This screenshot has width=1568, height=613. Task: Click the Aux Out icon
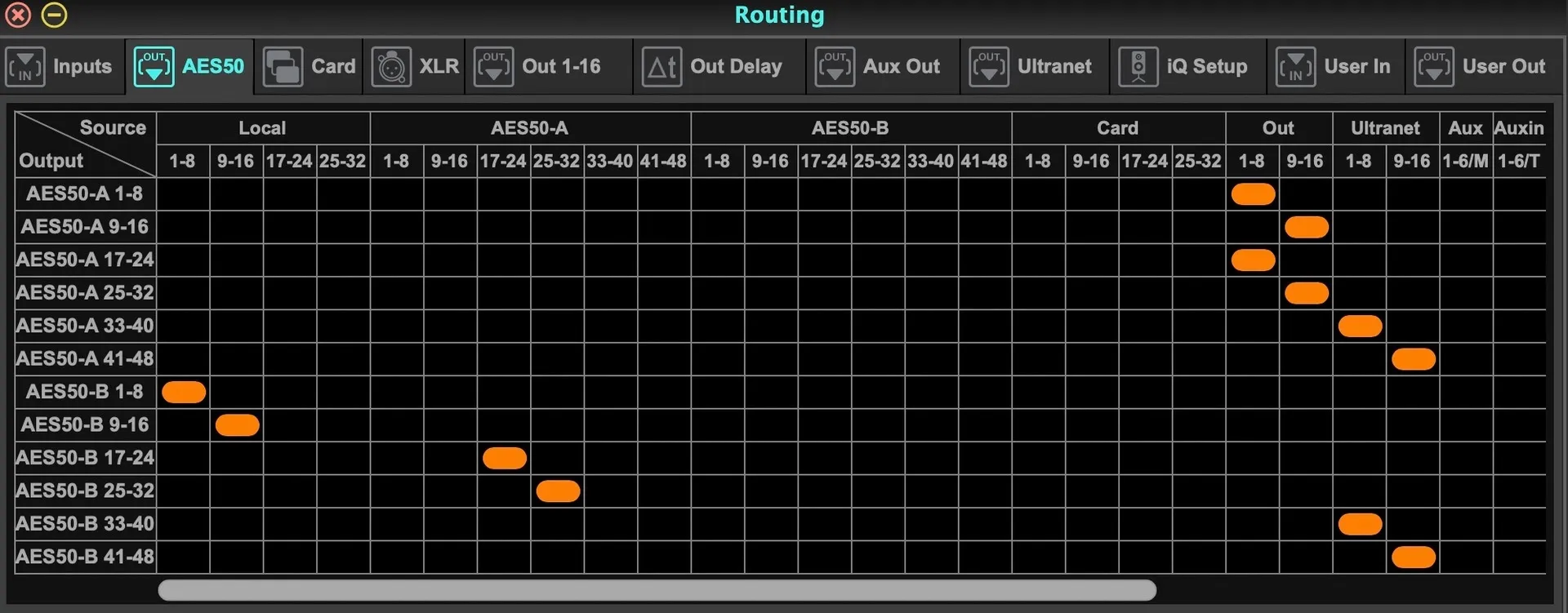835,67
